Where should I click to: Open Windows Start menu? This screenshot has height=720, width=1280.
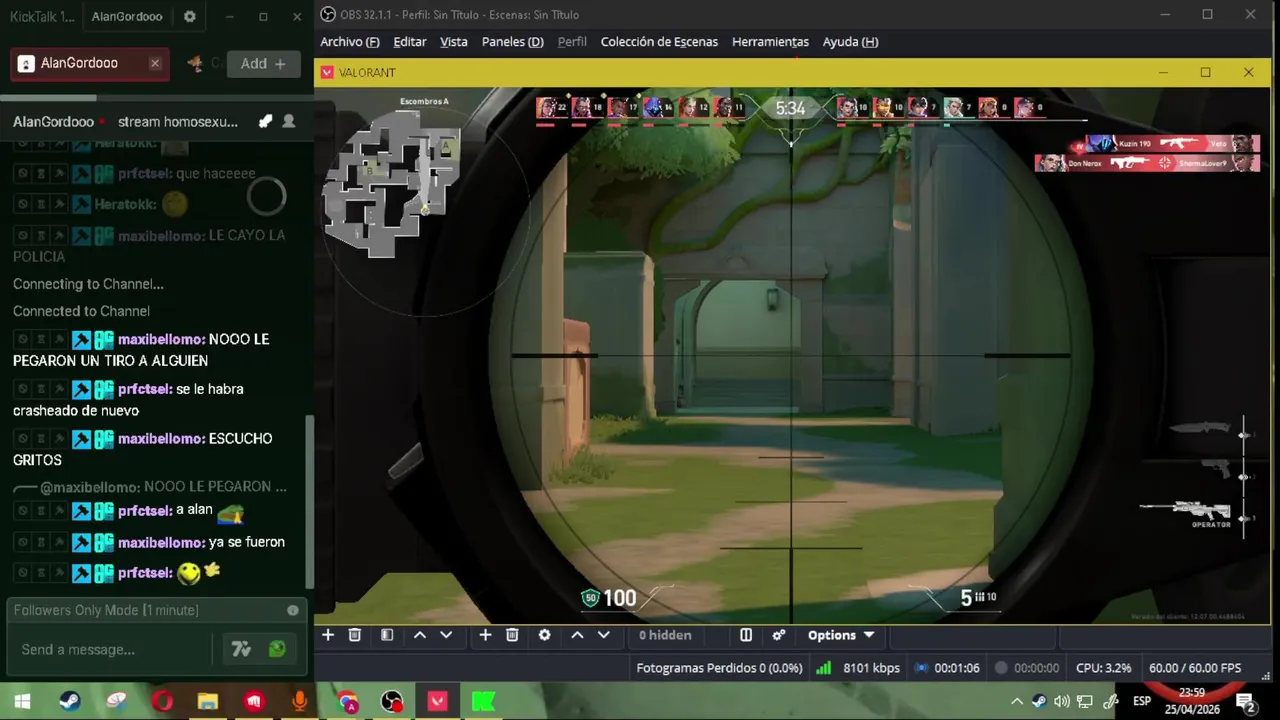(x=22, y=702)
